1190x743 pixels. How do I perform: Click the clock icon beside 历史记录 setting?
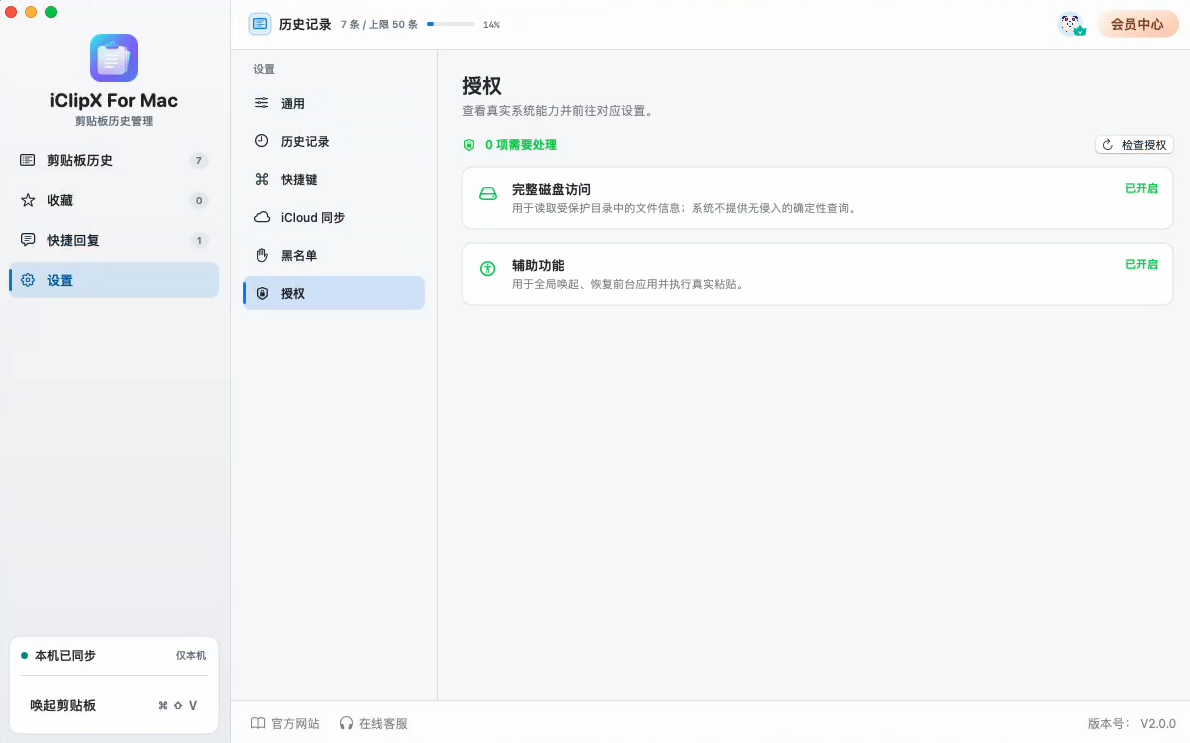[x=262, y=141]
